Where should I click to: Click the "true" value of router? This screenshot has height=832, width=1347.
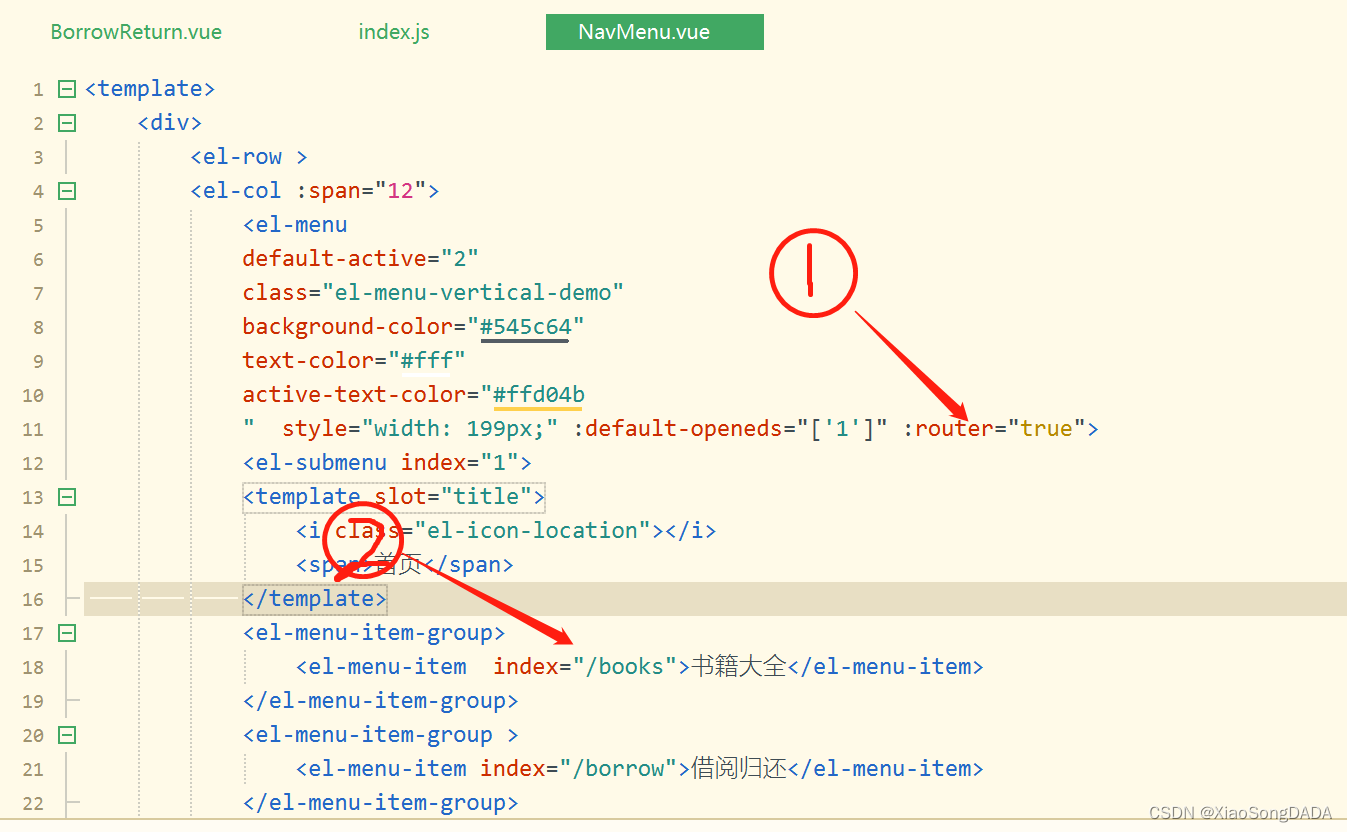pos(1046,429)
